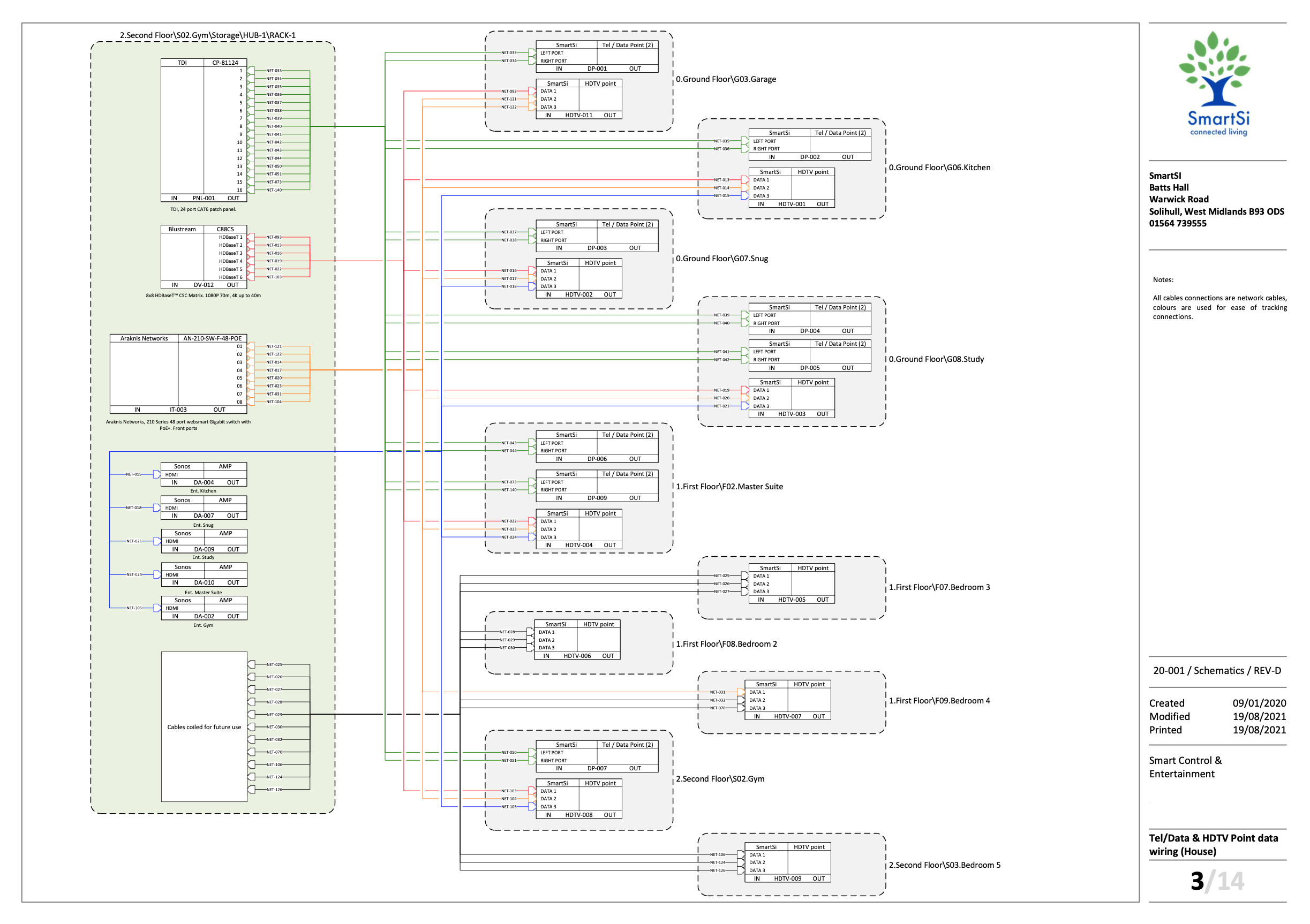Select the DA-009 Sonos amp ID
This screenshot has width=1310, height=924.
(204, 550)
